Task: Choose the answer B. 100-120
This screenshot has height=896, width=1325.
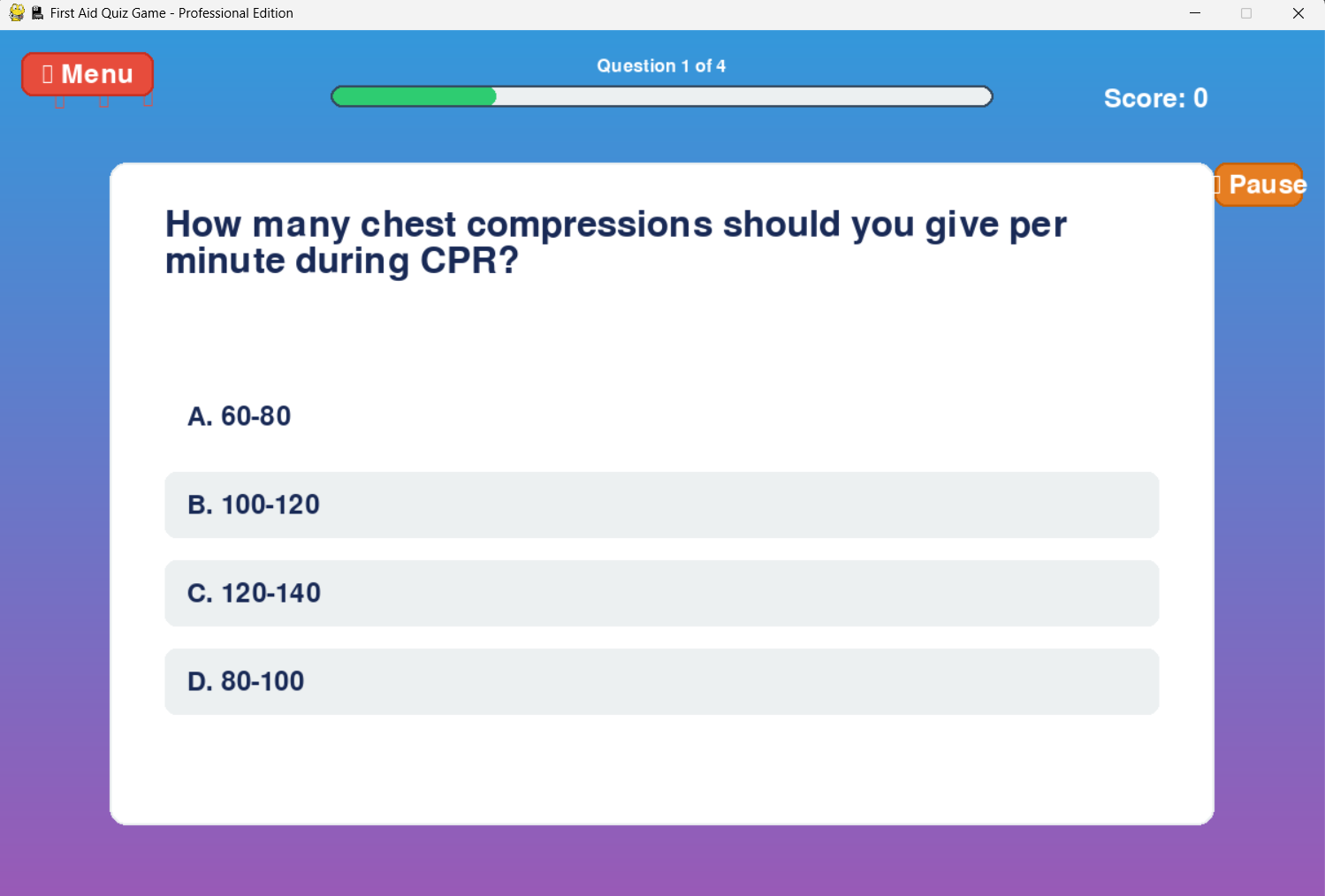Action: point(661,505)
